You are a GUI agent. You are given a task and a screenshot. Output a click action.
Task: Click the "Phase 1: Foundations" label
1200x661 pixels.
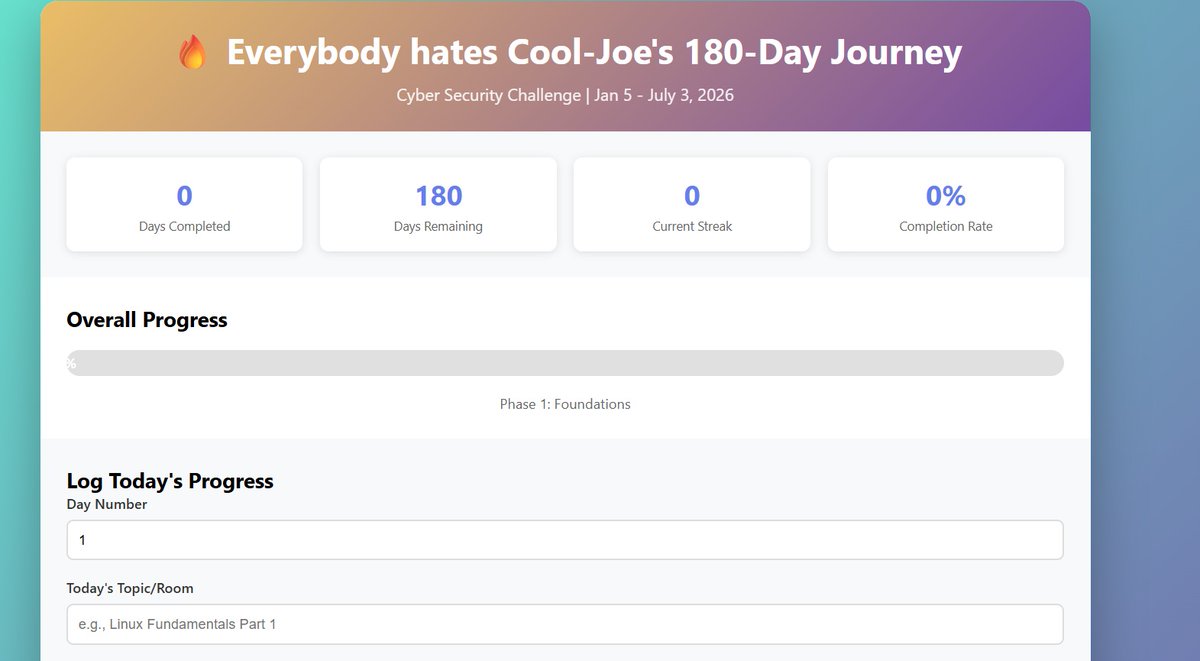565,404
